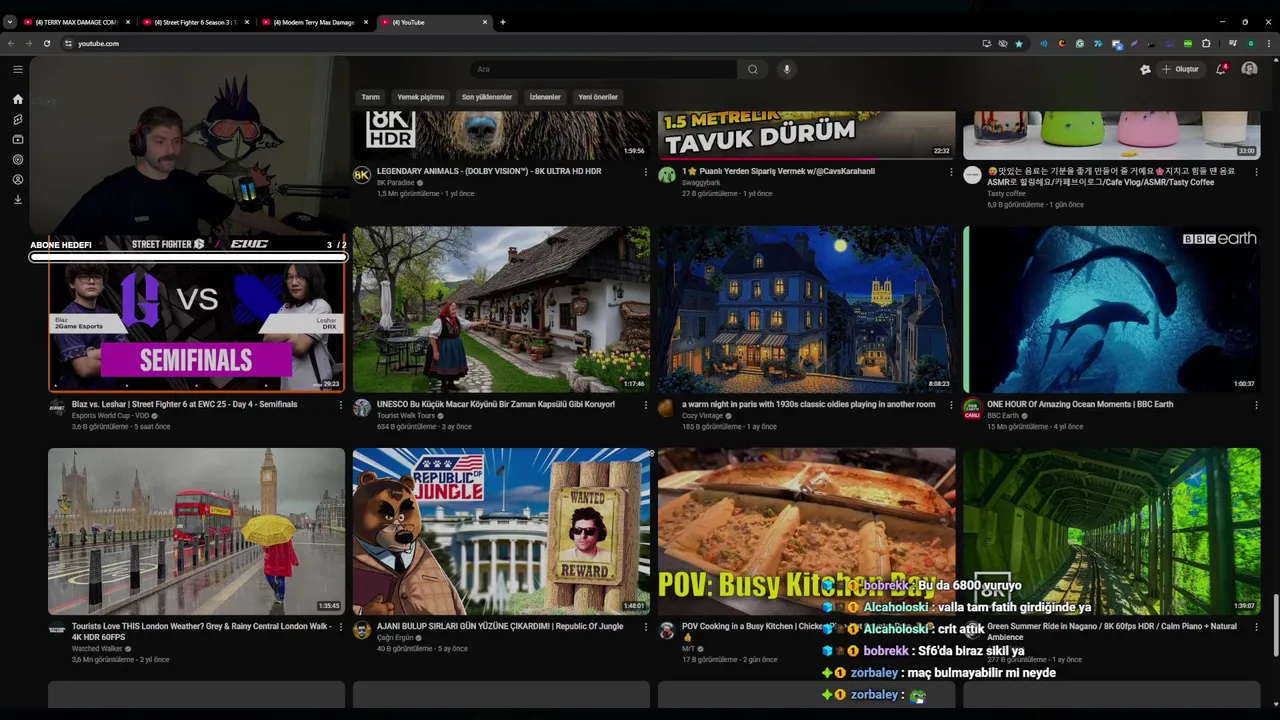Open the Chrome profile avatar

(x=1251, y=43)
